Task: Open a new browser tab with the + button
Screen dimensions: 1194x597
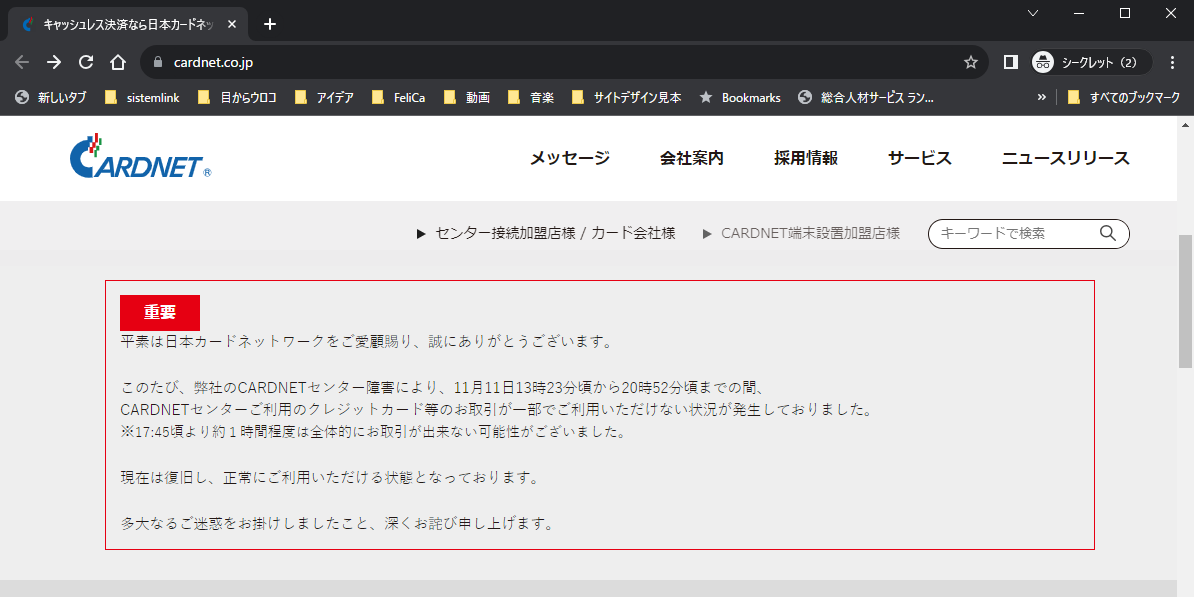Action: 269,24
